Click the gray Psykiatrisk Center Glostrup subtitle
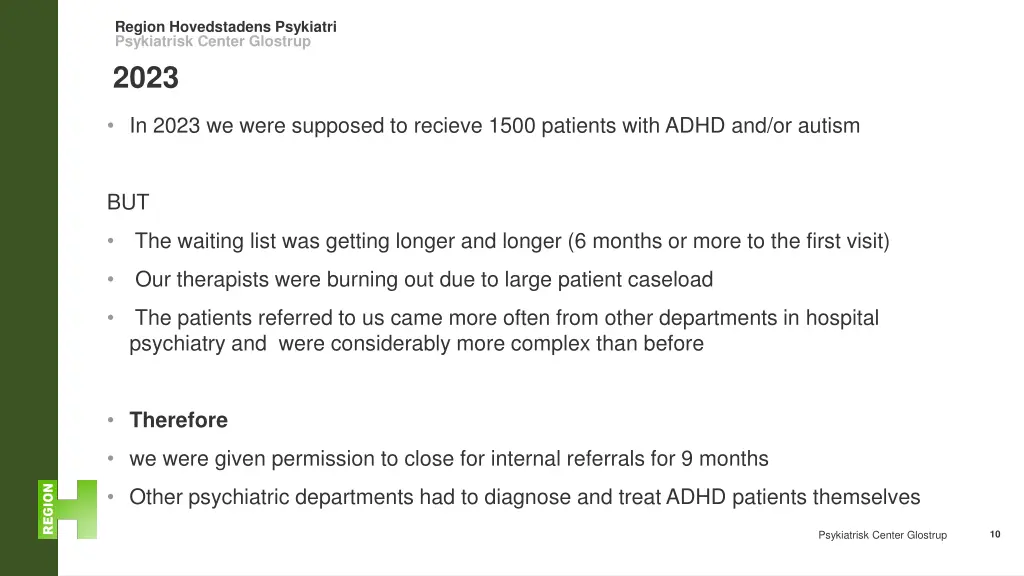 pyautogui.click(x=213, y=41)
